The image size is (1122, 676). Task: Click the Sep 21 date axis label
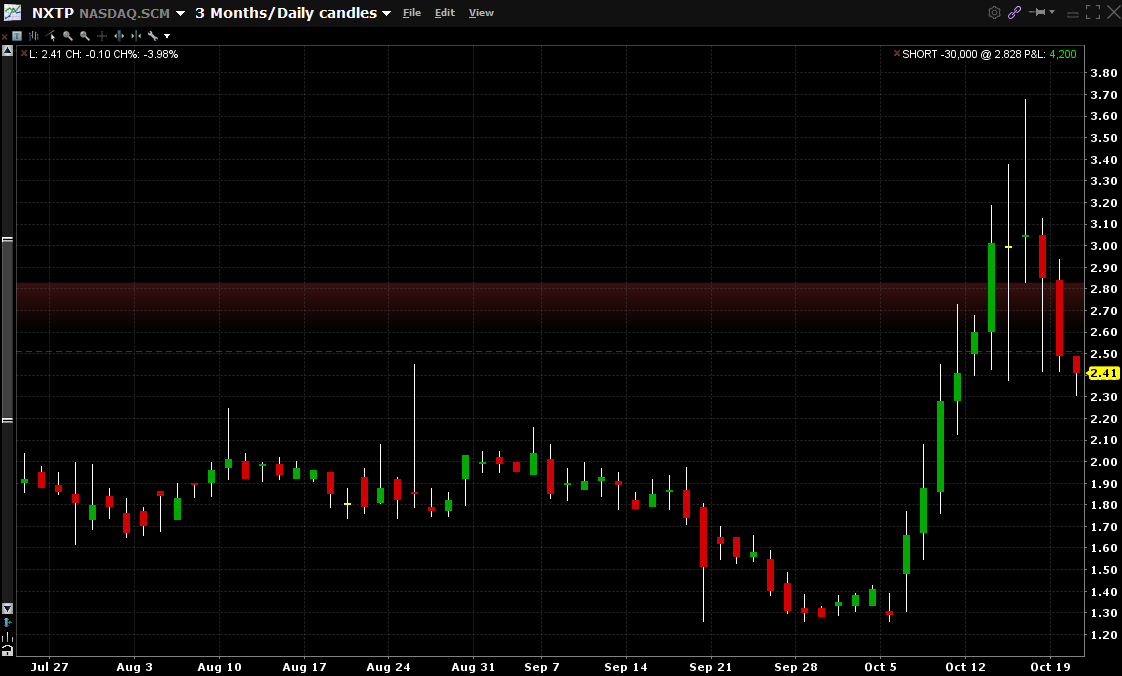click(x=711, y=667)
